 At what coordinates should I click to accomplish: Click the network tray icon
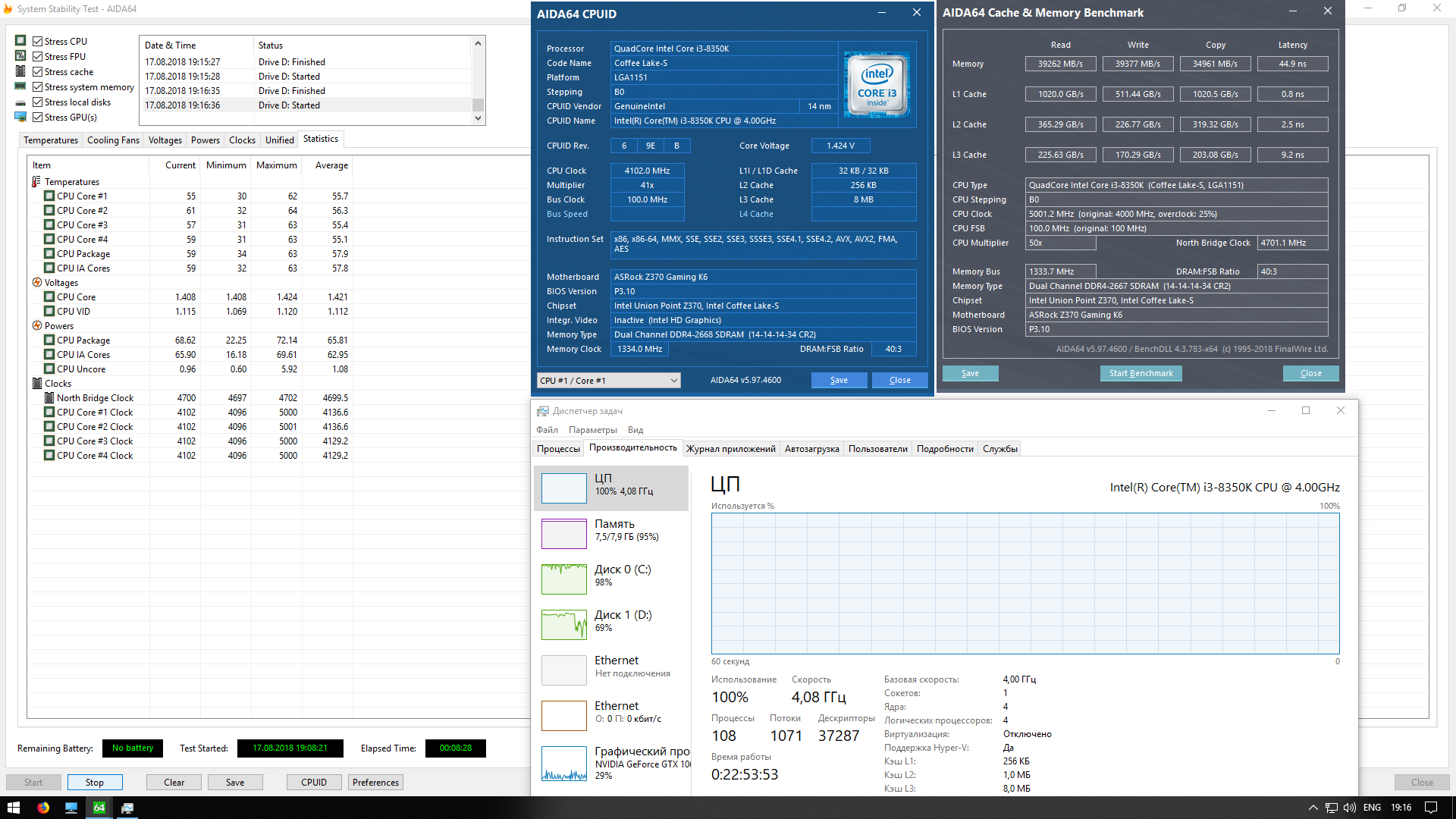point(1332,808)
